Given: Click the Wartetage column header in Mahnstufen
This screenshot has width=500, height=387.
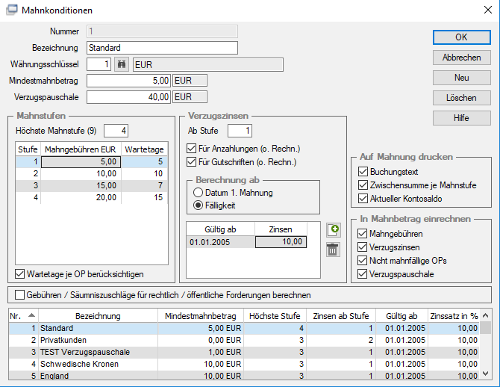Looking at the screenshot, I should 144,149.
